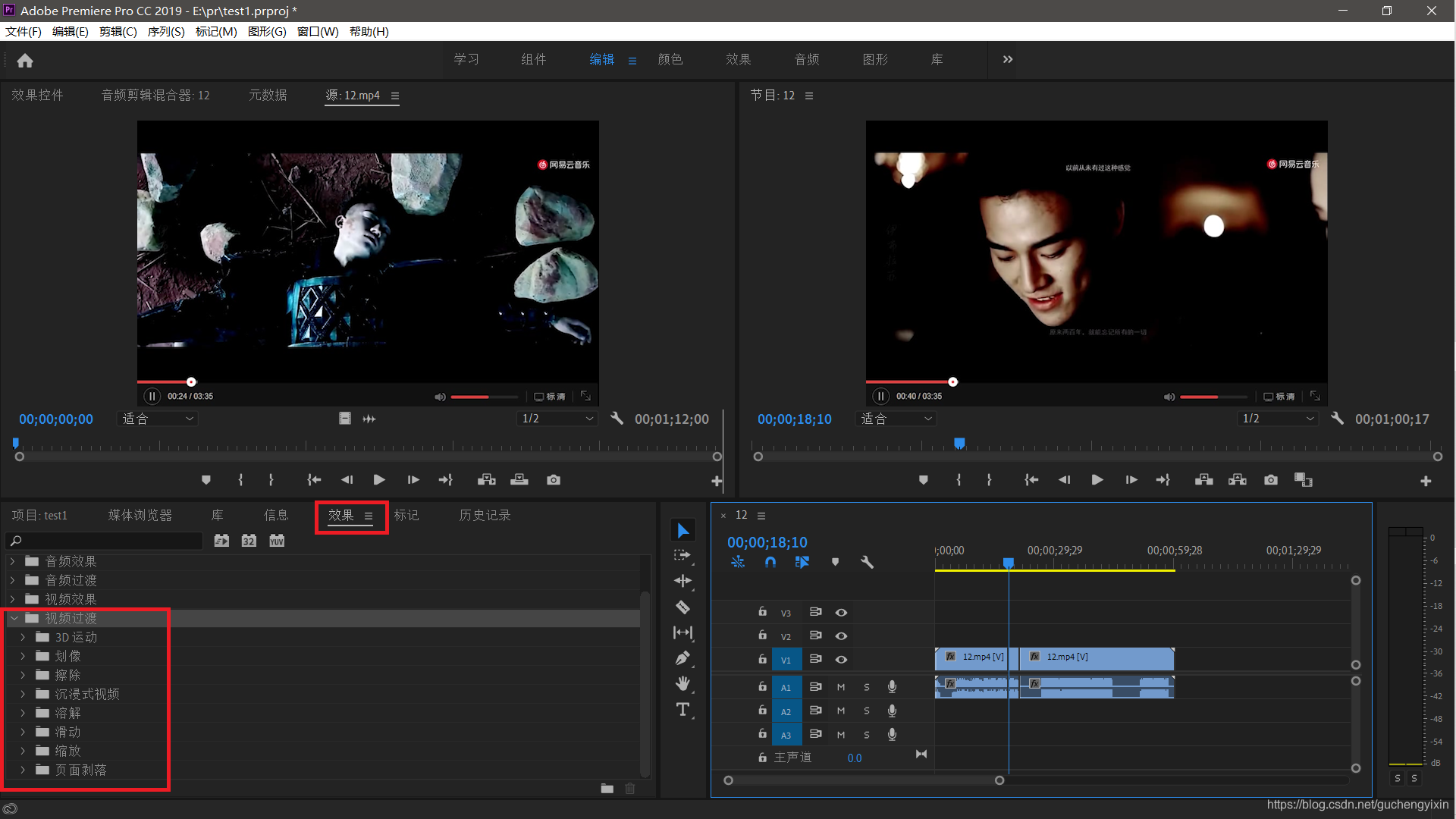Open Program monitor button editor plus
Image resolution: width=1456 pixels, height=819 pixels.
1426,481
